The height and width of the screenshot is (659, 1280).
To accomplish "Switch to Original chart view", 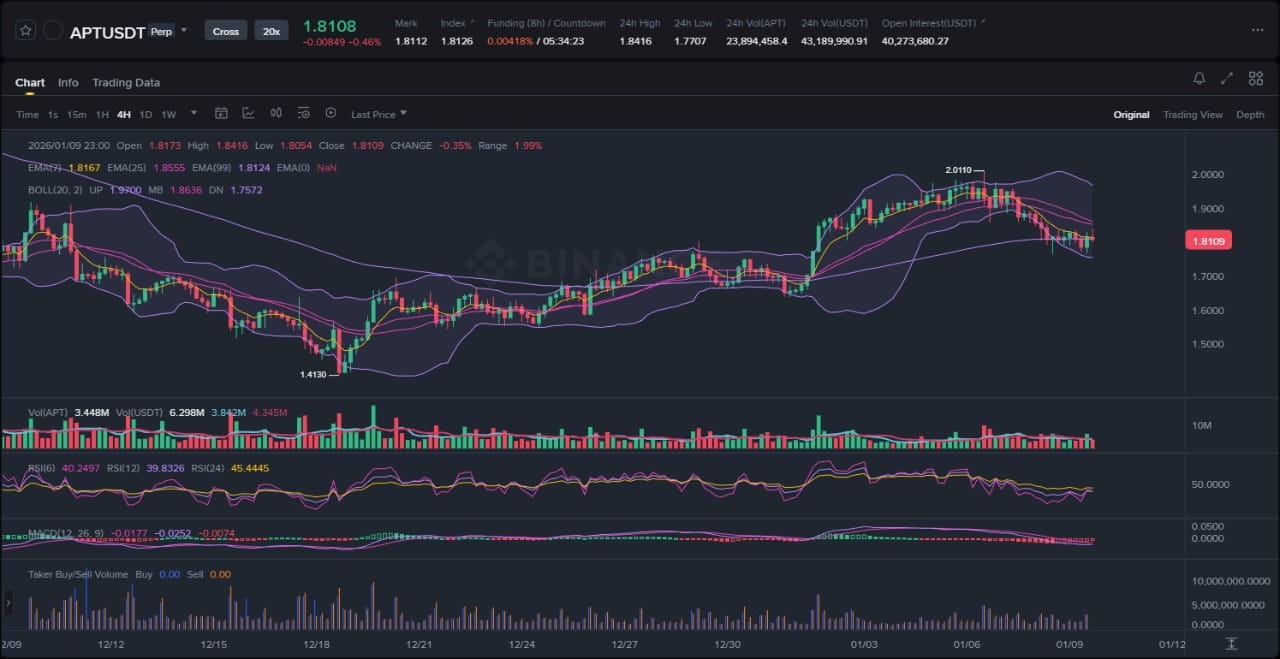I will coord(1131,115).
